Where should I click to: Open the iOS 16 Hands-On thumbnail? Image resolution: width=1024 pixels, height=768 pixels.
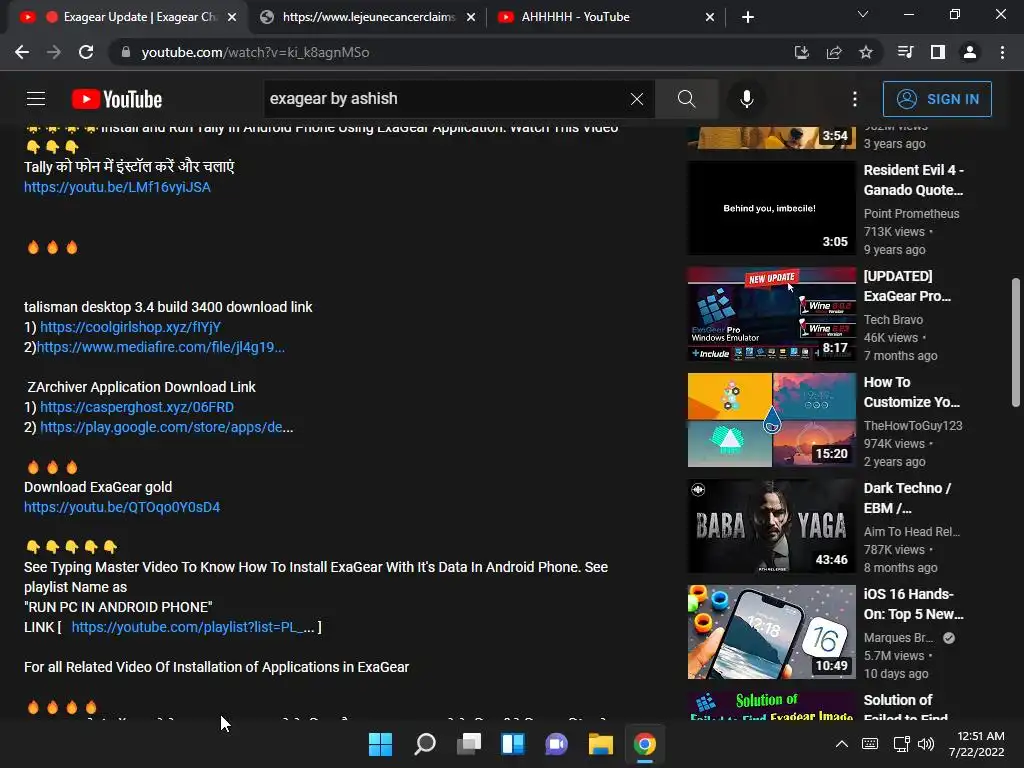click(x=771, y=632)
